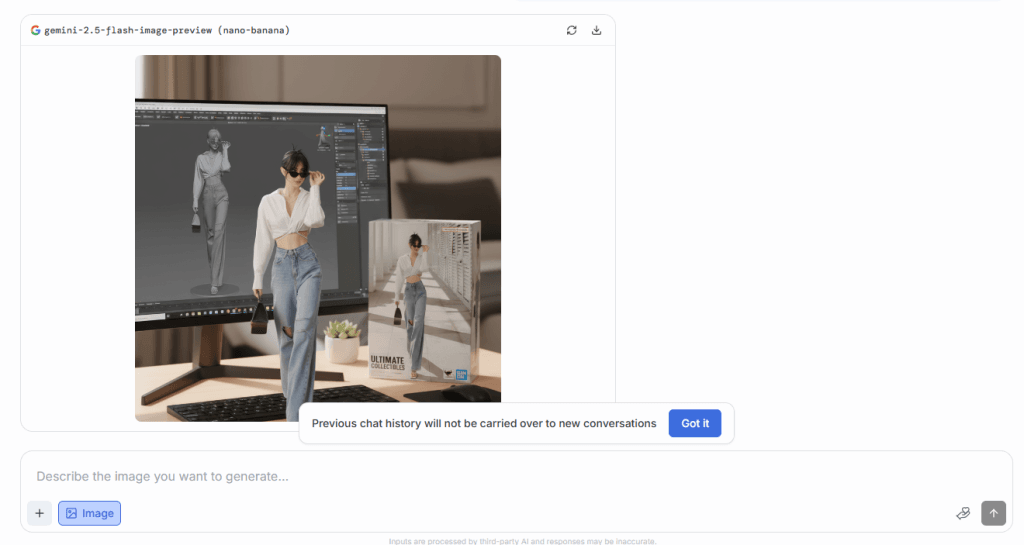Download the generated image
The image size is (1024, 545).
[597, 30]
